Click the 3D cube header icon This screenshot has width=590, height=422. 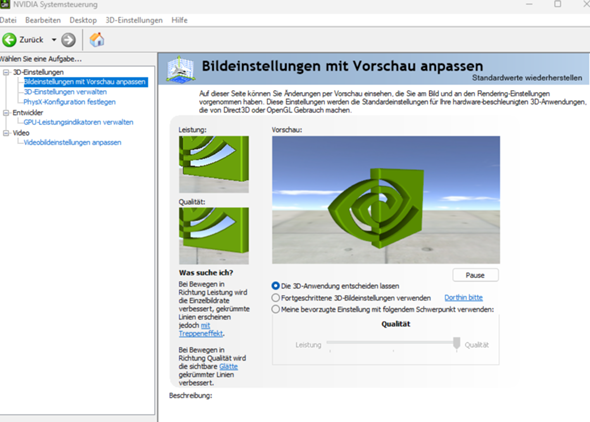pyautogui.click(x=181, y=69)
